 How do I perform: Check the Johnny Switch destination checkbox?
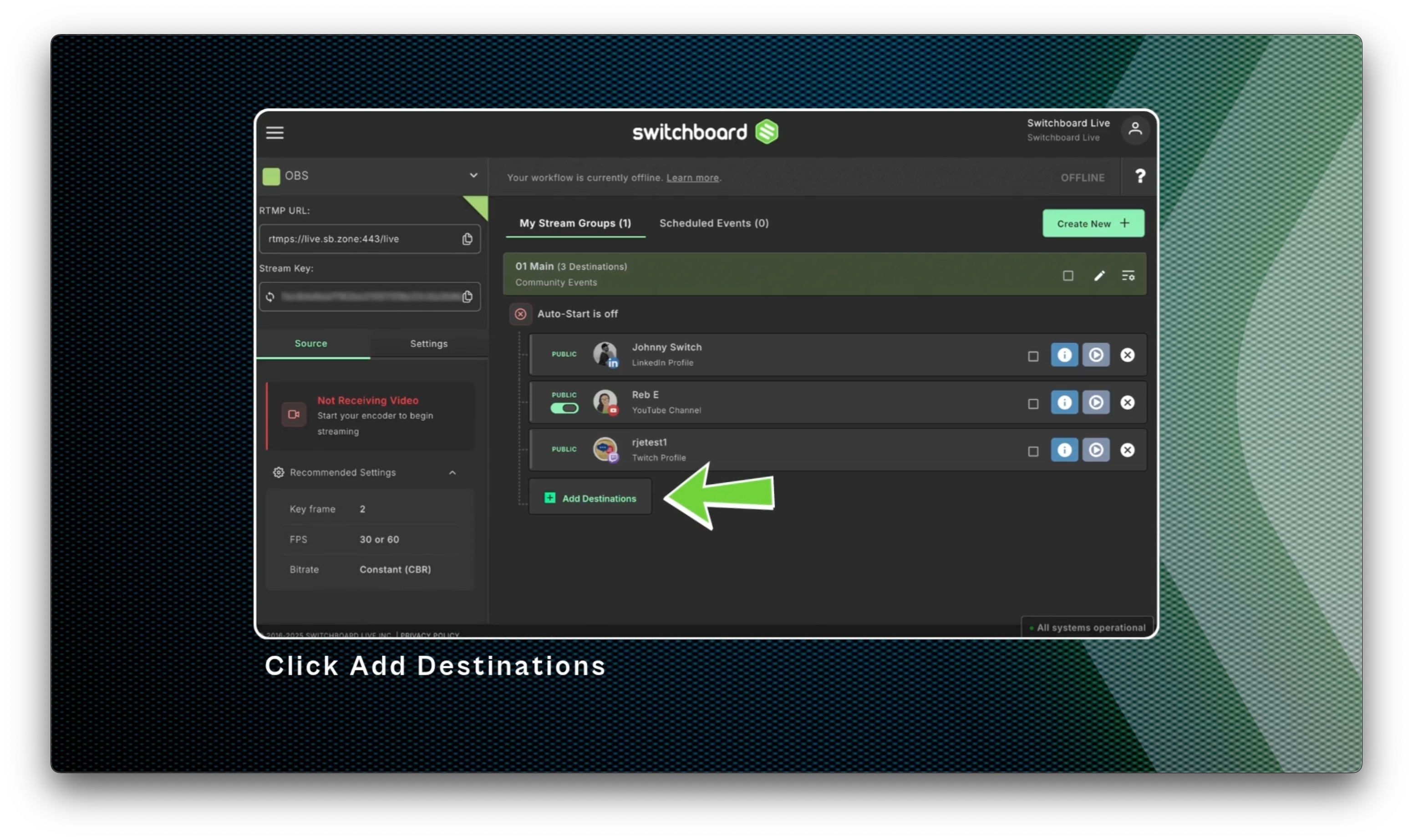(1032, 356)
